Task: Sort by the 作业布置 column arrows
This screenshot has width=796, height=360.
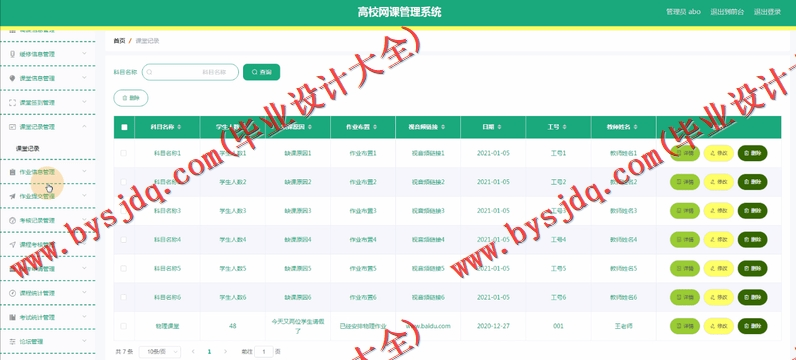Action: click(375, 127)
